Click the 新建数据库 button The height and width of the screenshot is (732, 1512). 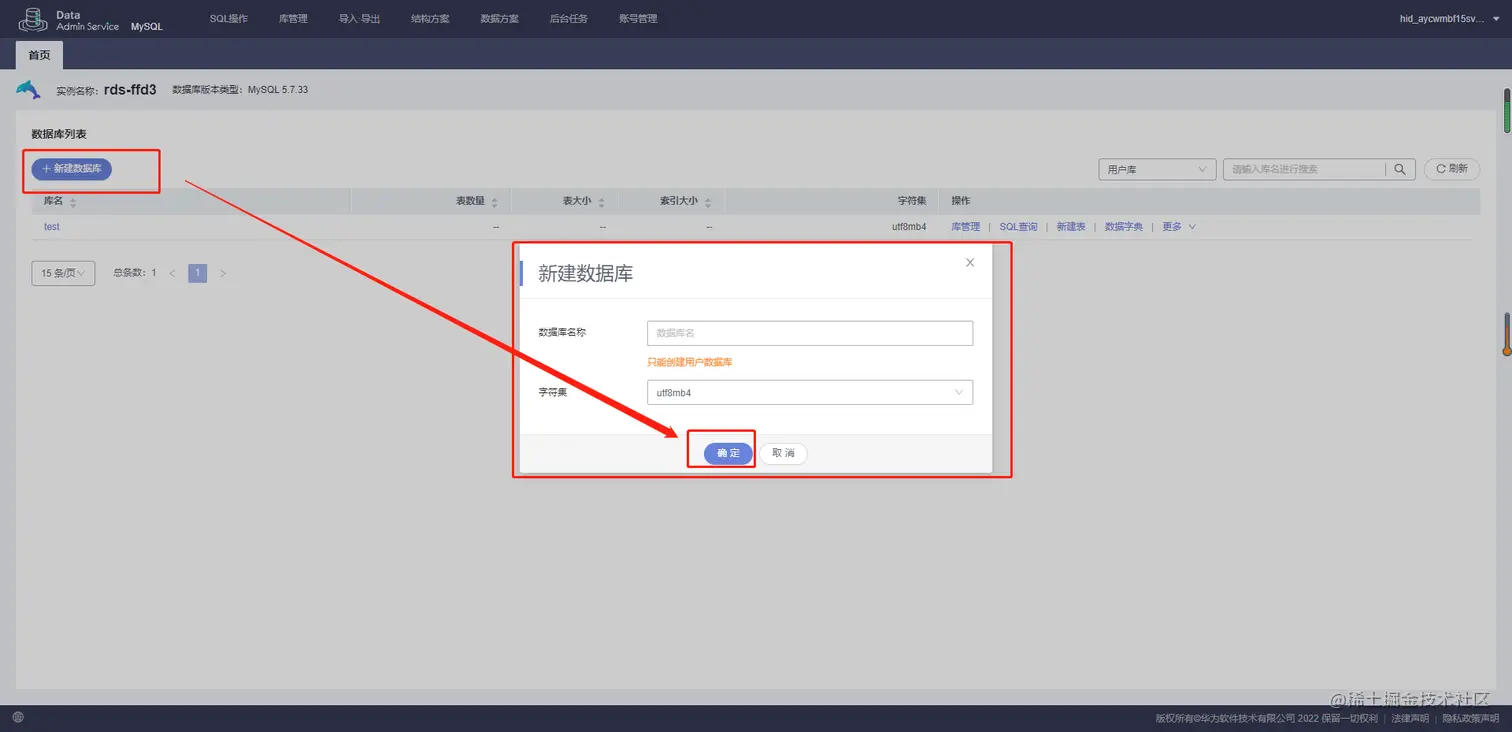[x=72, y=169]
